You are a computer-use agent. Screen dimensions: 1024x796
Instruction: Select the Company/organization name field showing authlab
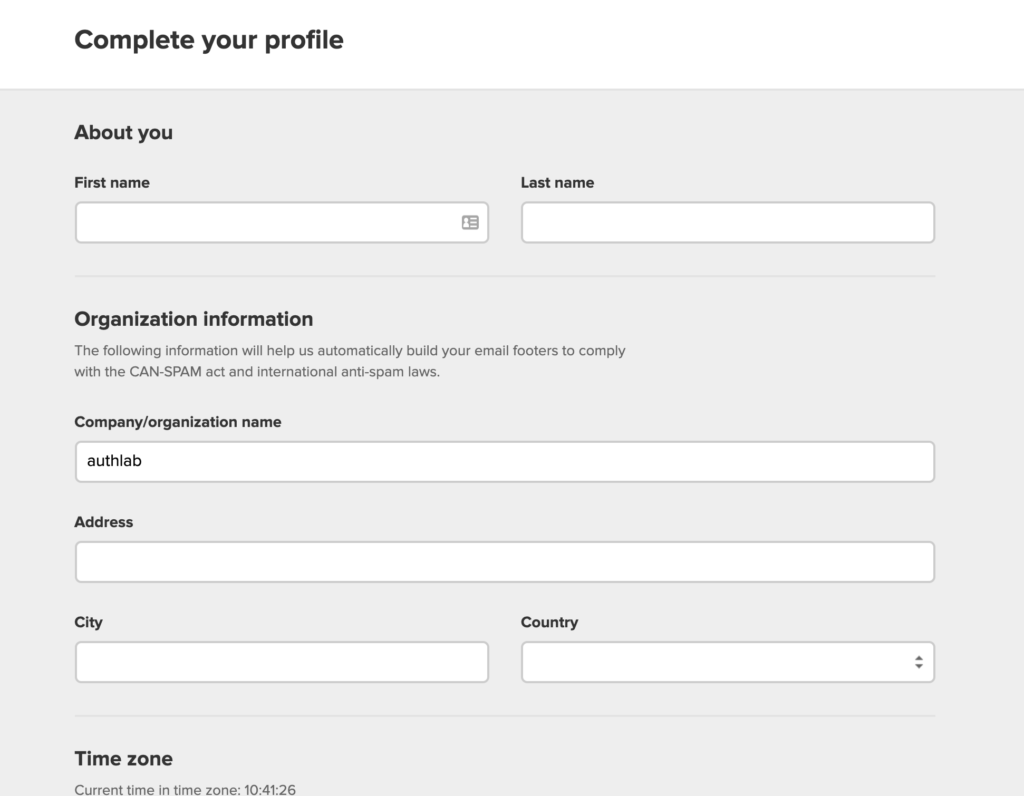coord(505,461)
